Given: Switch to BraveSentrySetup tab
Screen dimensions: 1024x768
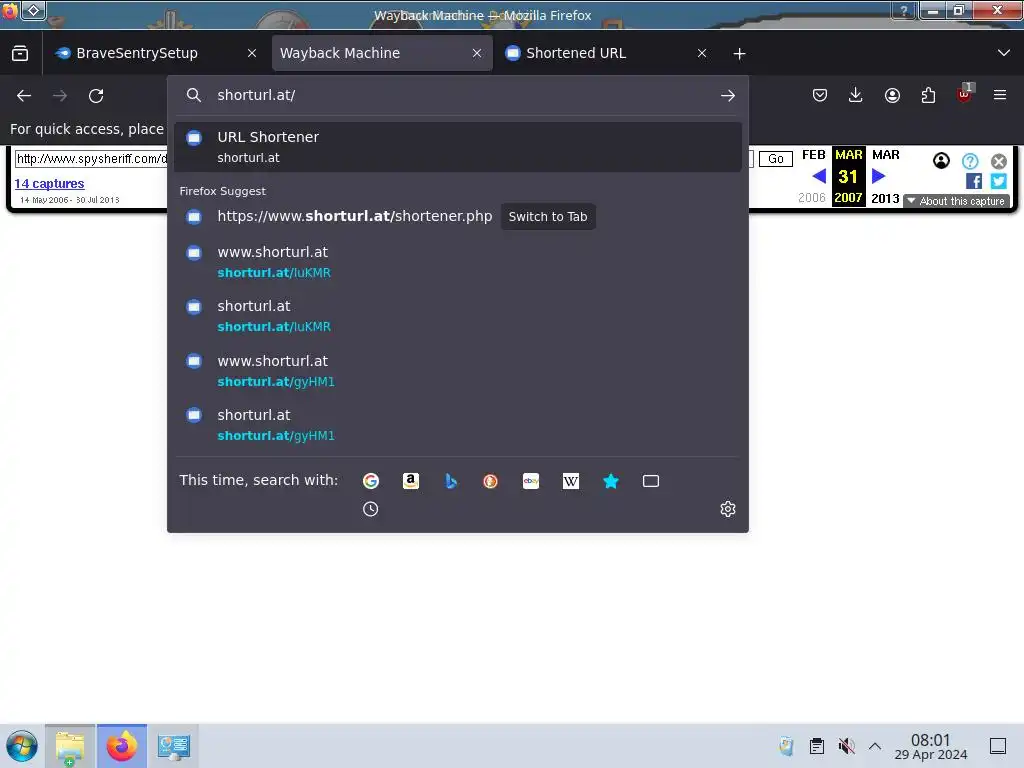Looking at the screenshot, I should coord(136,53).
